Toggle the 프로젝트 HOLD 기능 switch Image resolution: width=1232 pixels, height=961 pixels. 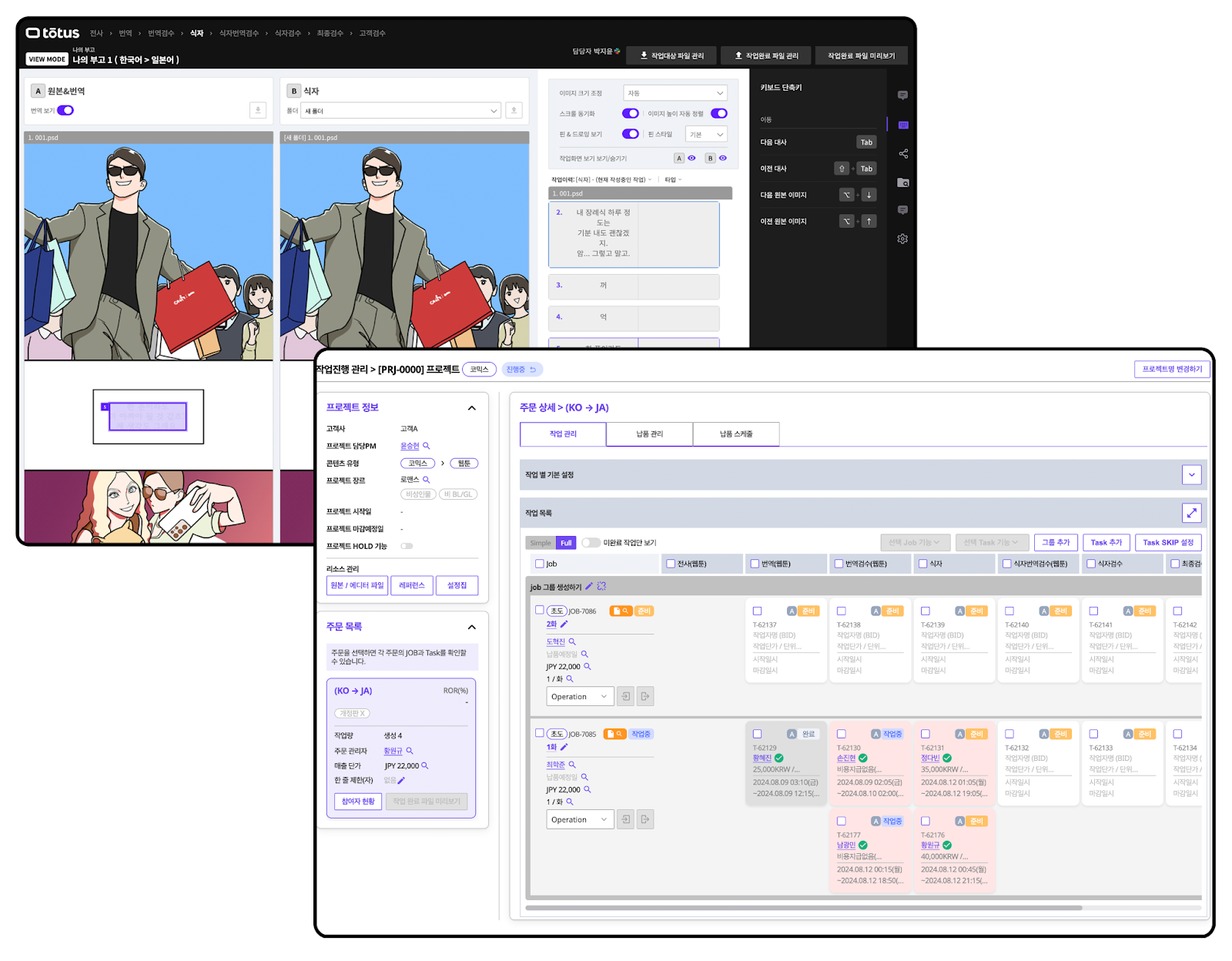(407, 546)
